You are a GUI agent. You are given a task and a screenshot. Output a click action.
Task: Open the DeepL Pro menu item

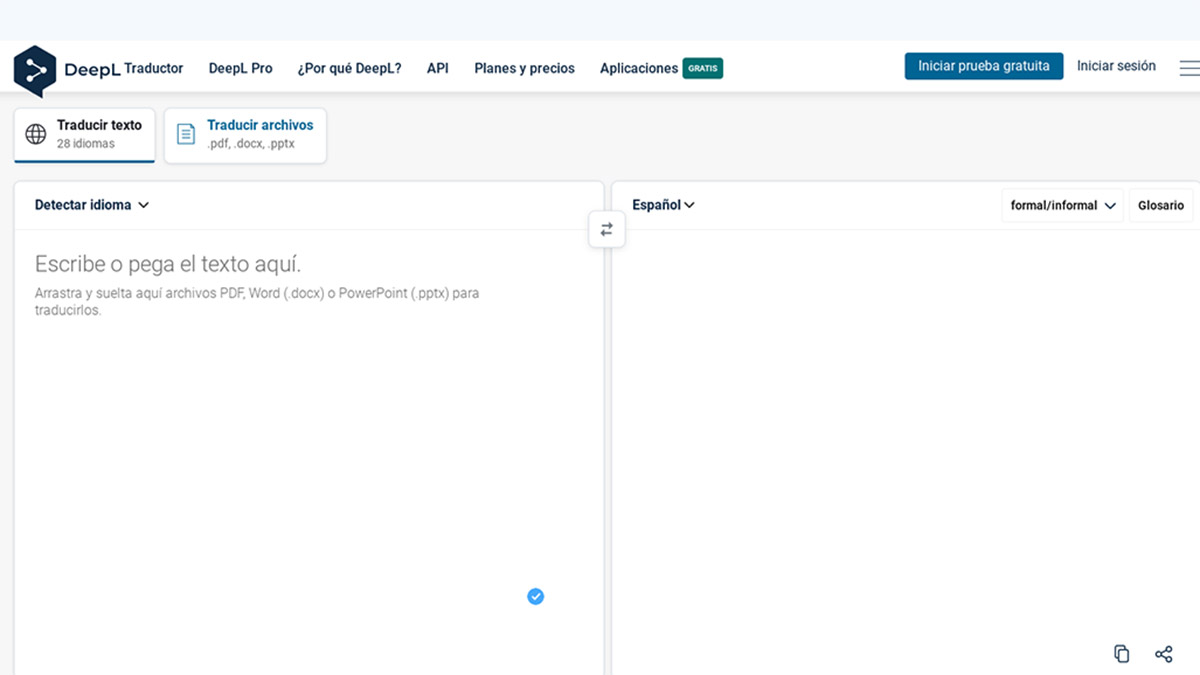pyautogui.click(x=240, y=69)
